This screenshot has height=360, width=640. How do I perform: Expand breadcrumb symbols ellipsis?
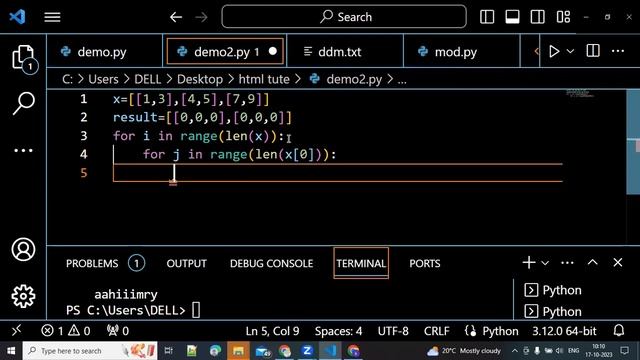(402, 80)
